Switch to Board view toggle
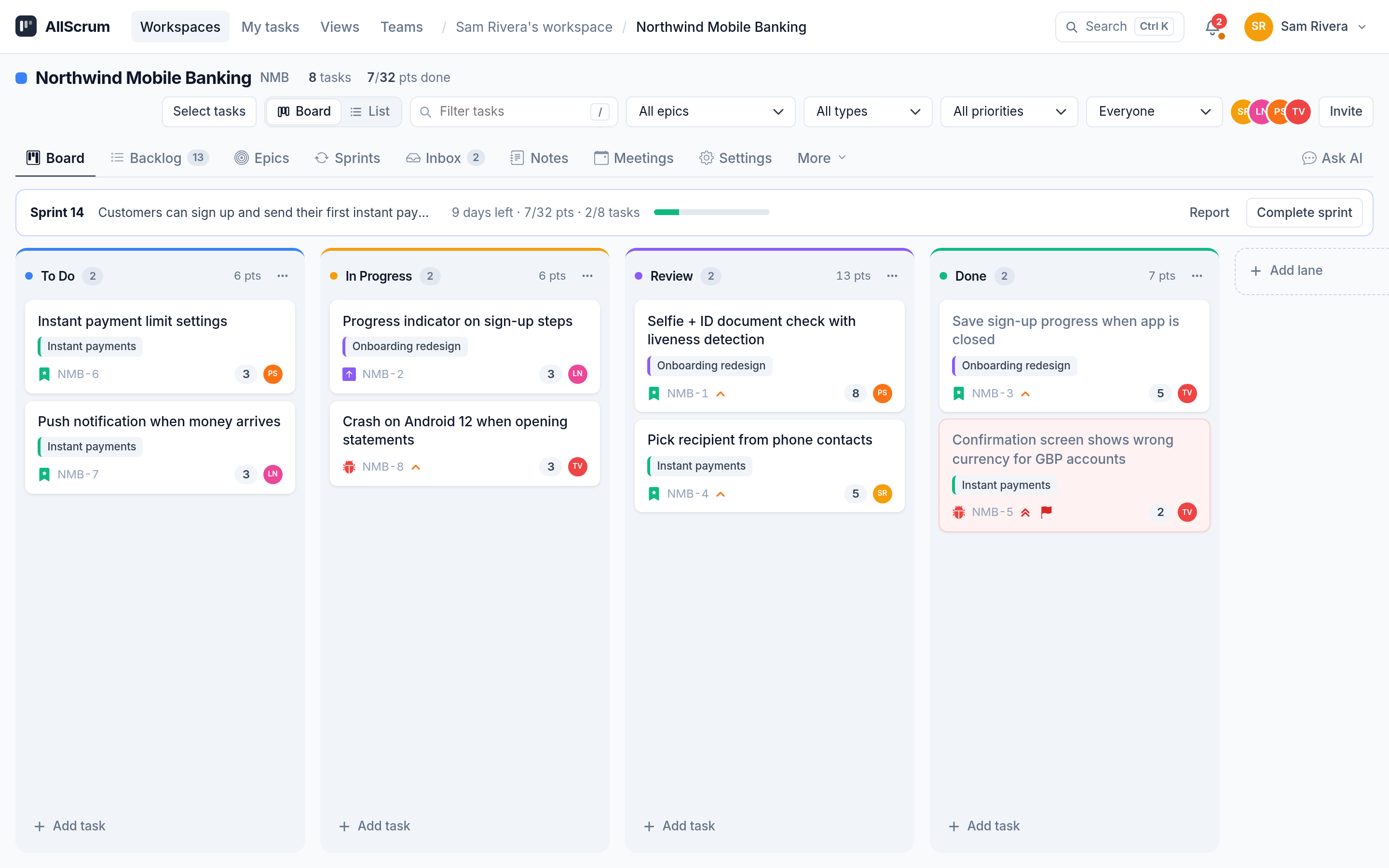Image resolution: width=1389 pixels, height=868 pixels. pyautogui.click(x=304, y=111)
